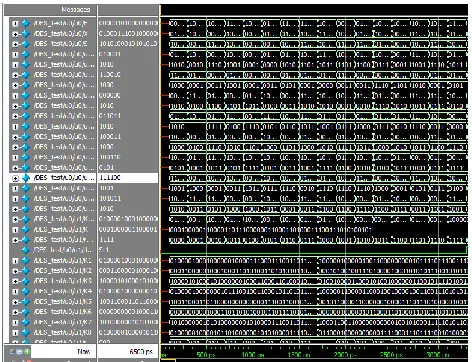Click the diamond icon beside /DES_test/u0/u1/K7
472x362 pixels.
26,322
